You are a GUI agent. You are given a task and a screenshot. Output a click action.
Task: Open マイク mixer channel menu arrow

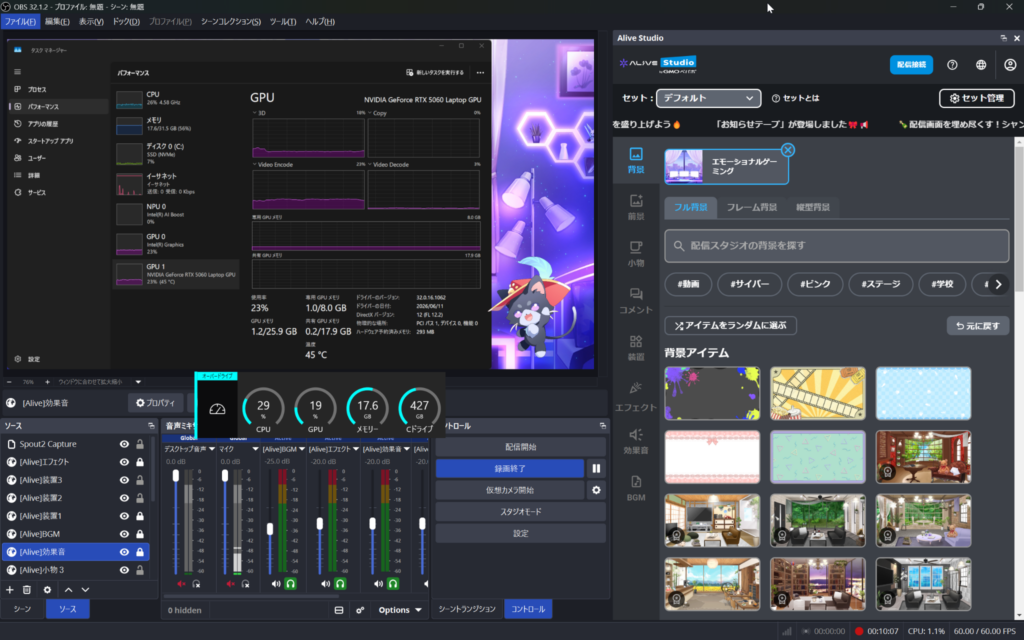[x=255, y=449]
